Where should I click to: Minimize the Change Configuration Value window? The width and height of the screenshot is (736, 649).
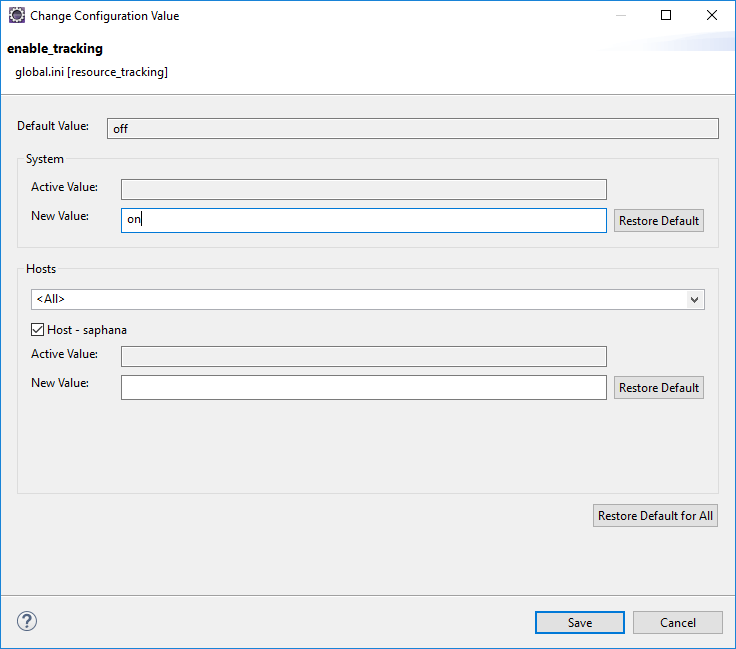pos(620,16)
